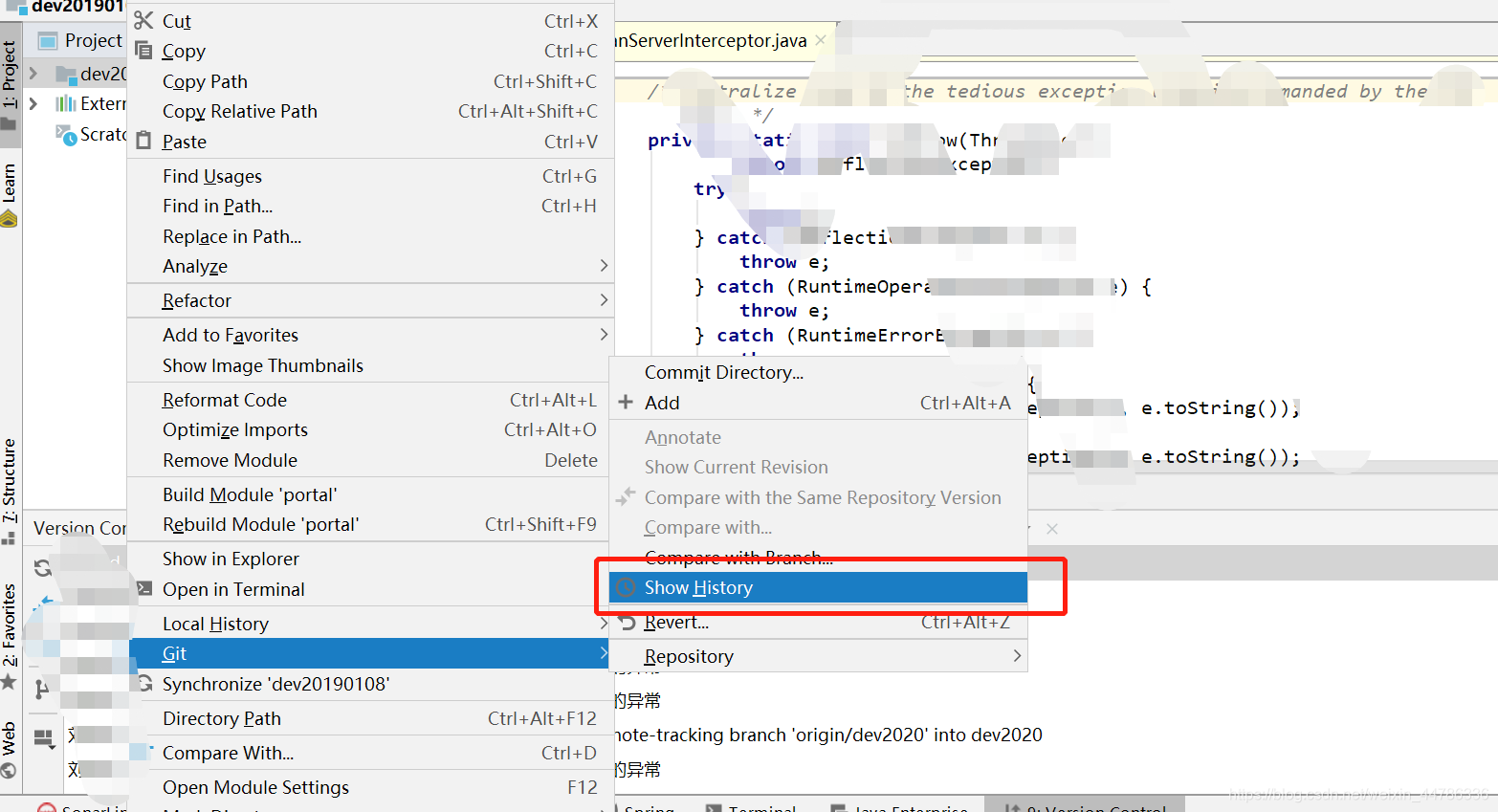Open the Repository submenu
The height and width of the screenshot is (812, 1498).
pos(819,656)
